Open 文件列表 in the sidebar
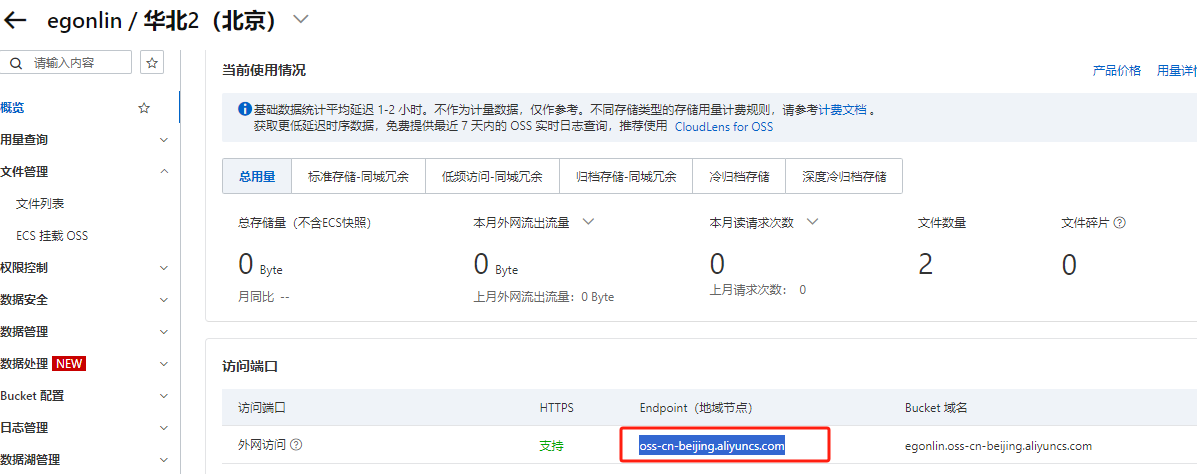The image size is (1197, 474). click(41, 204)
